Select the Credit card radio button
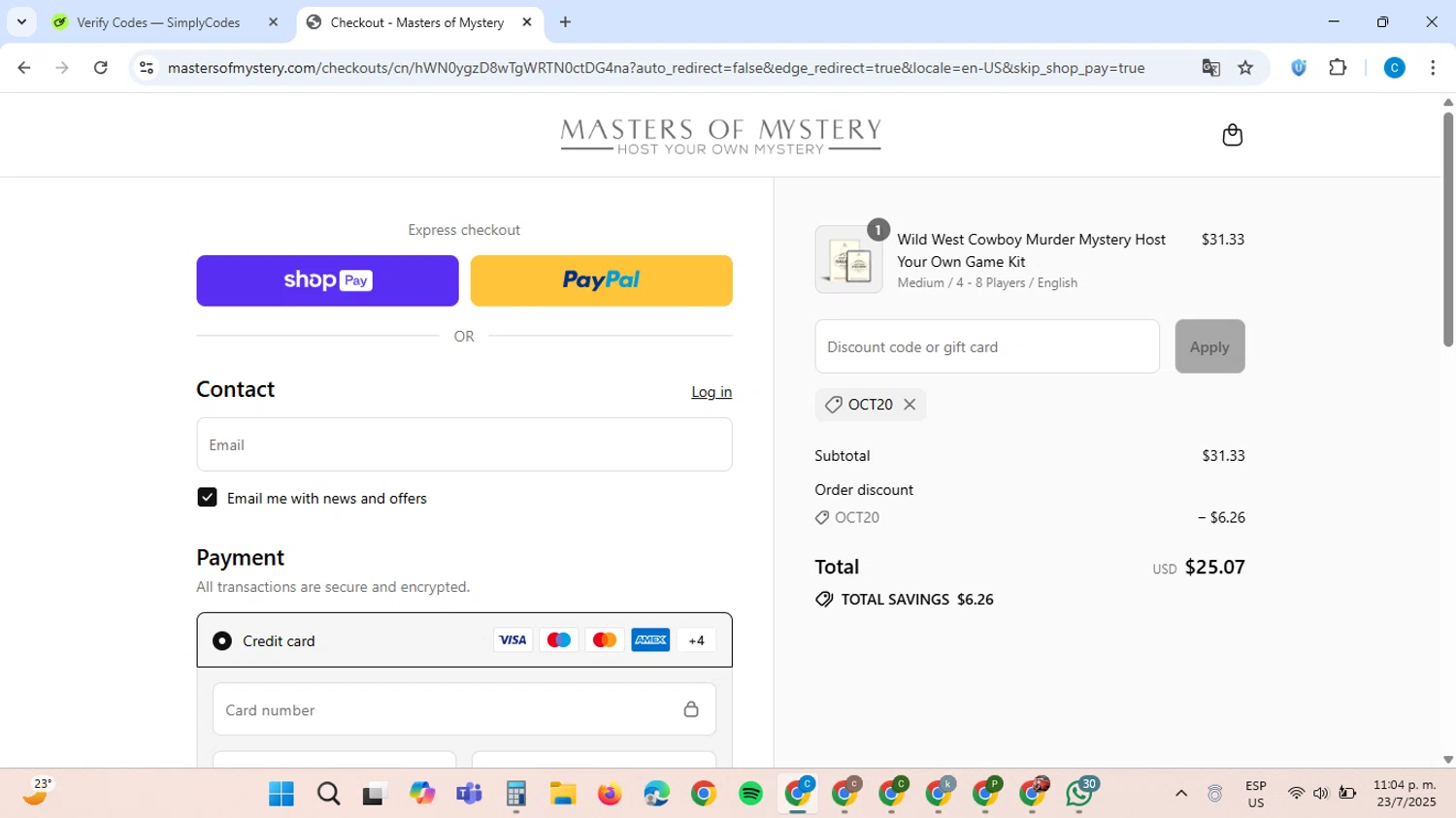 coord(222,640)
